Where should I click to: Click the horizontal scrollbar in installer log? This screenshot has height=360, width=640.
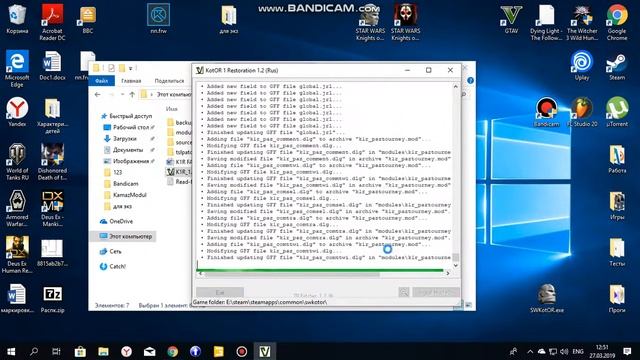click(292, 274)
